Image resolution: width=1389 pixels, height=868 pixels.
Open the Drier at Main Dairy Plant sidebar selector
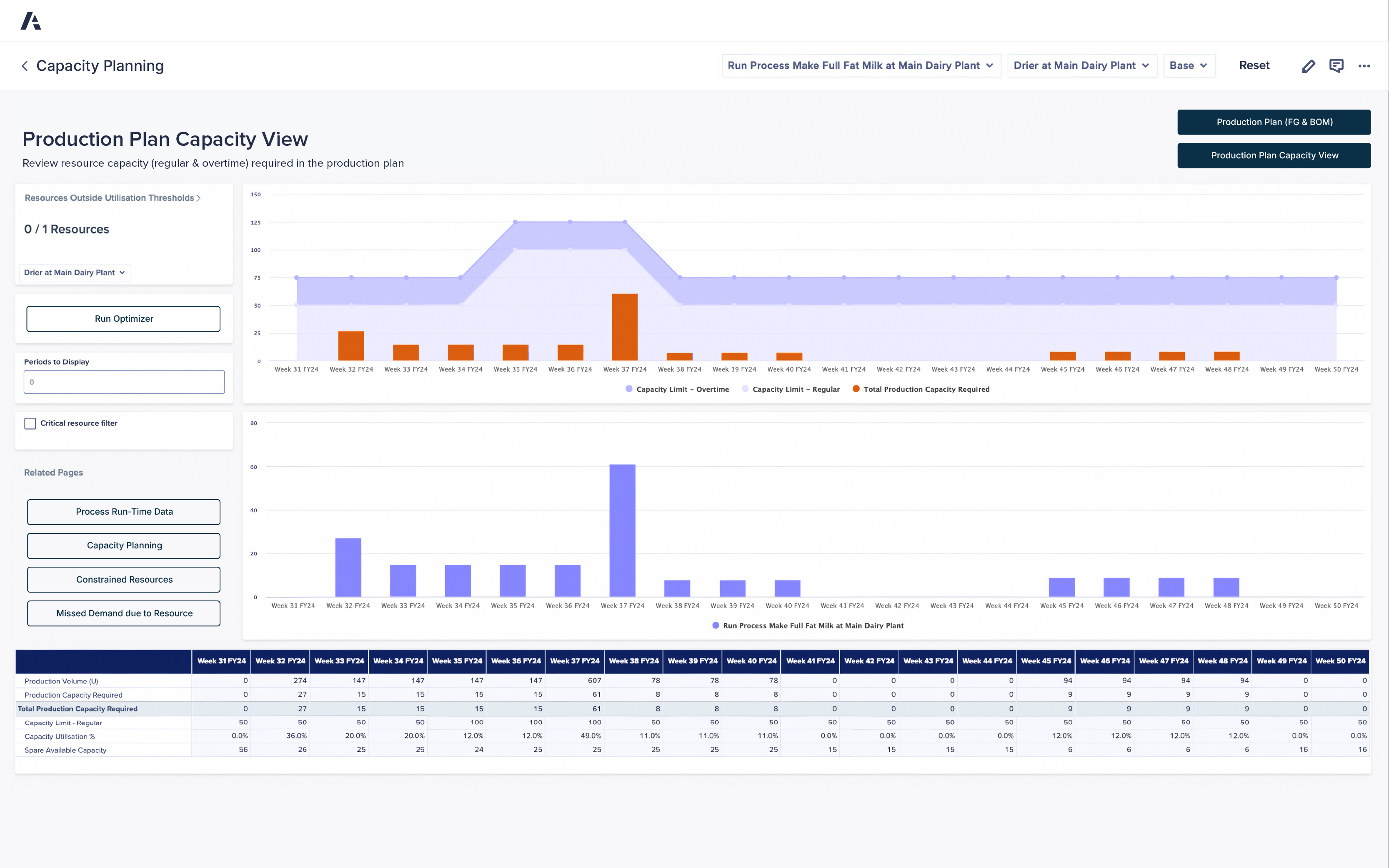74,273
